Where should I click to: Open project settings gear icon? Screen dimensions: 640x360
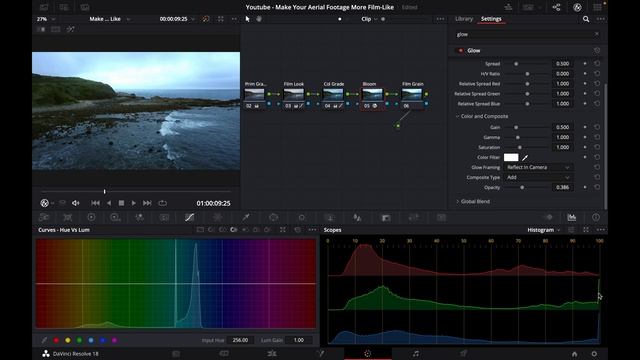594,354
